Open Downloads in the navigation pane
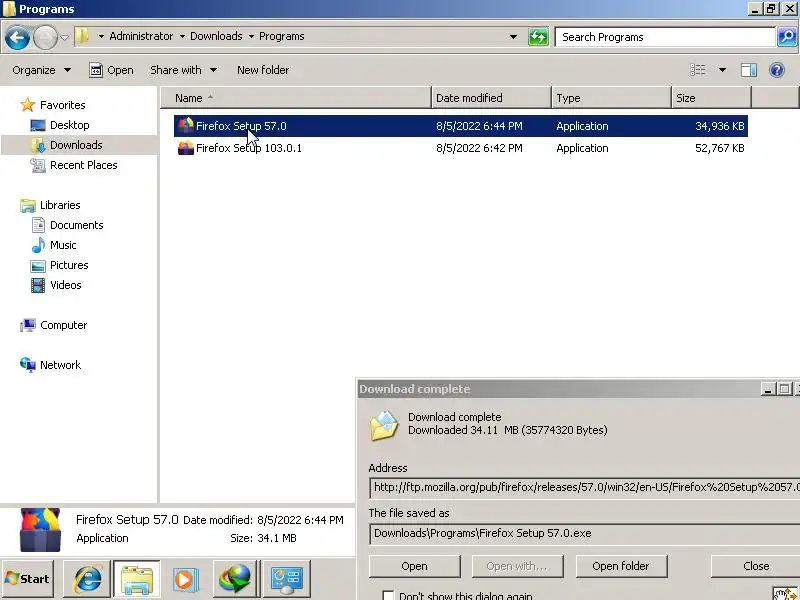 click(x=66, y=145)
